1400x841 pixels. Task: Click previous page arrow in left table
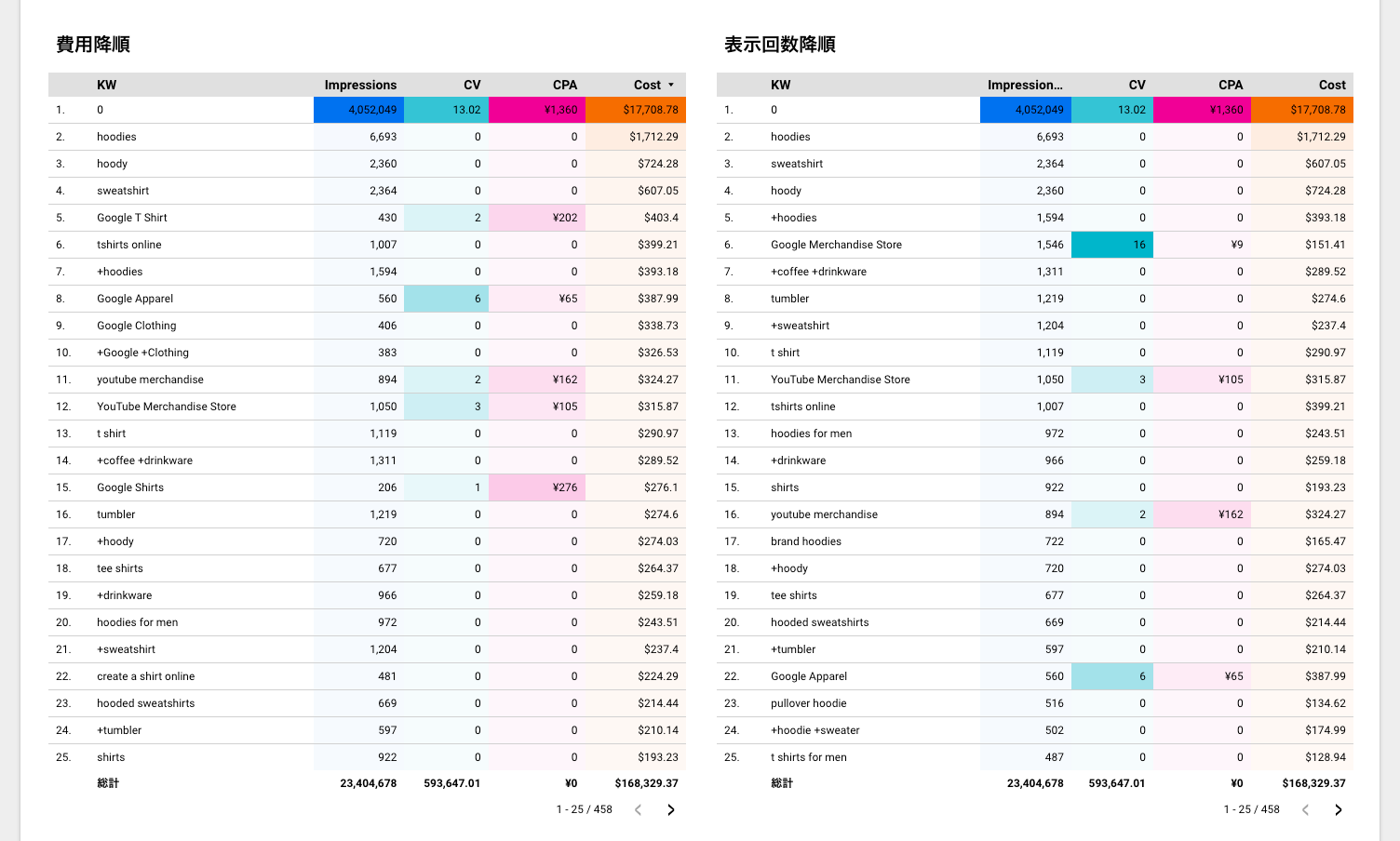[x=638, y=809]
